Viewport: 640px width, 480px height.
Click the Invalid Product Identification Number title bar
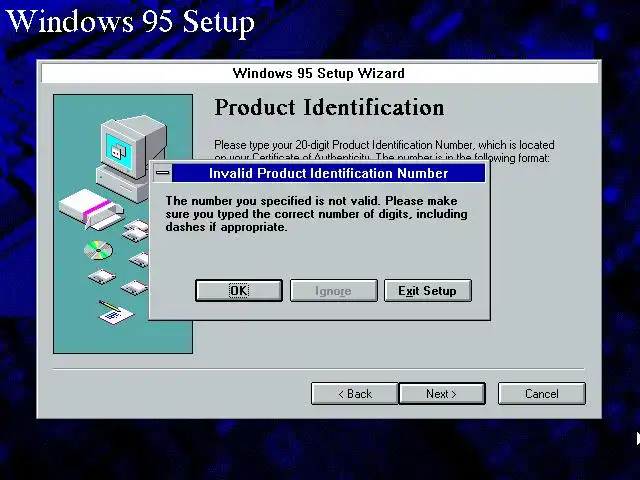[x=329, y=173]
